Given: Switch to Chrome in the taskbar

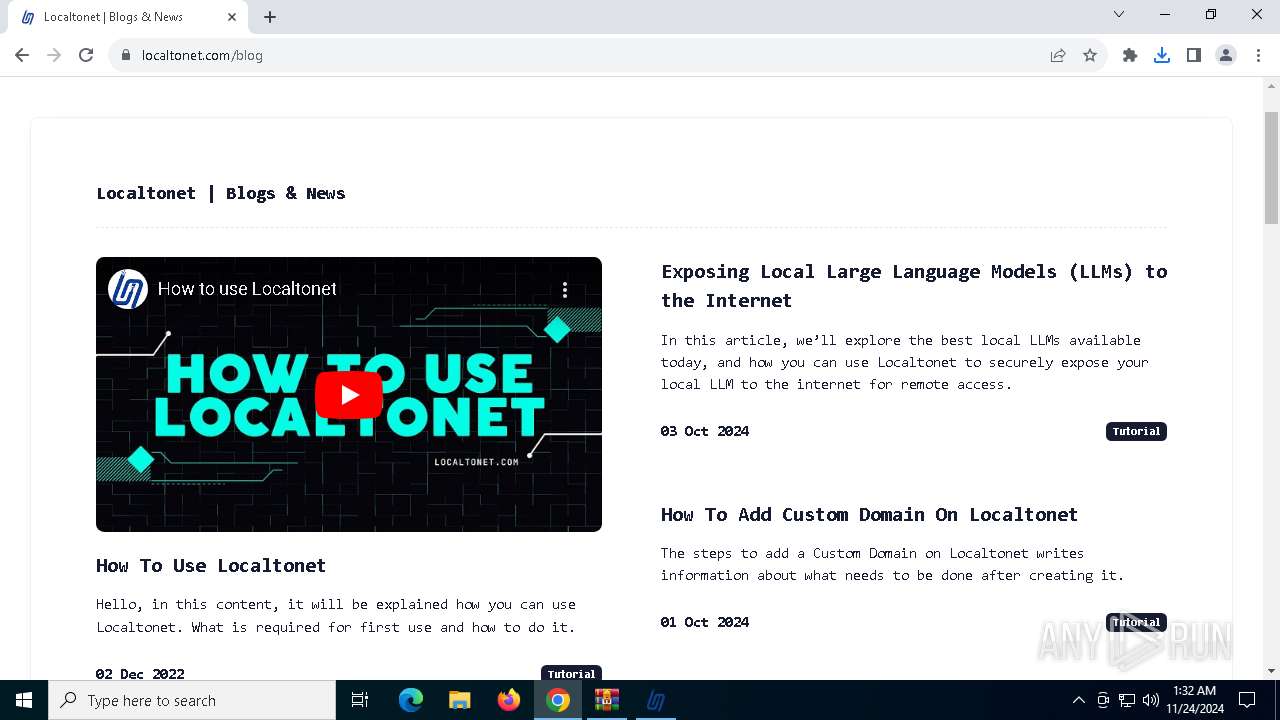Looking at the screenshot, I should click(x=558, y=700).
